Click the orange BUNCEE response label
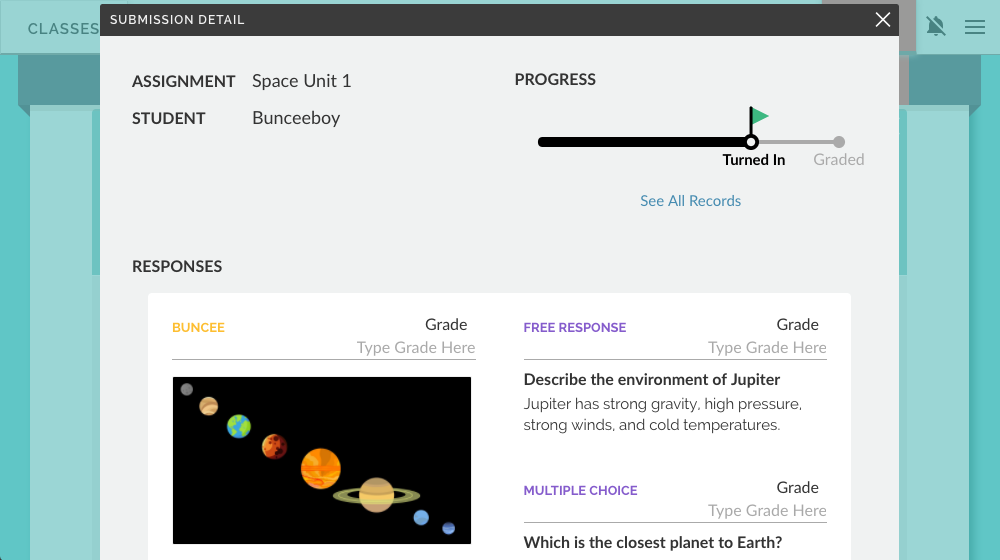1000x560 pixels. [198, 328]
